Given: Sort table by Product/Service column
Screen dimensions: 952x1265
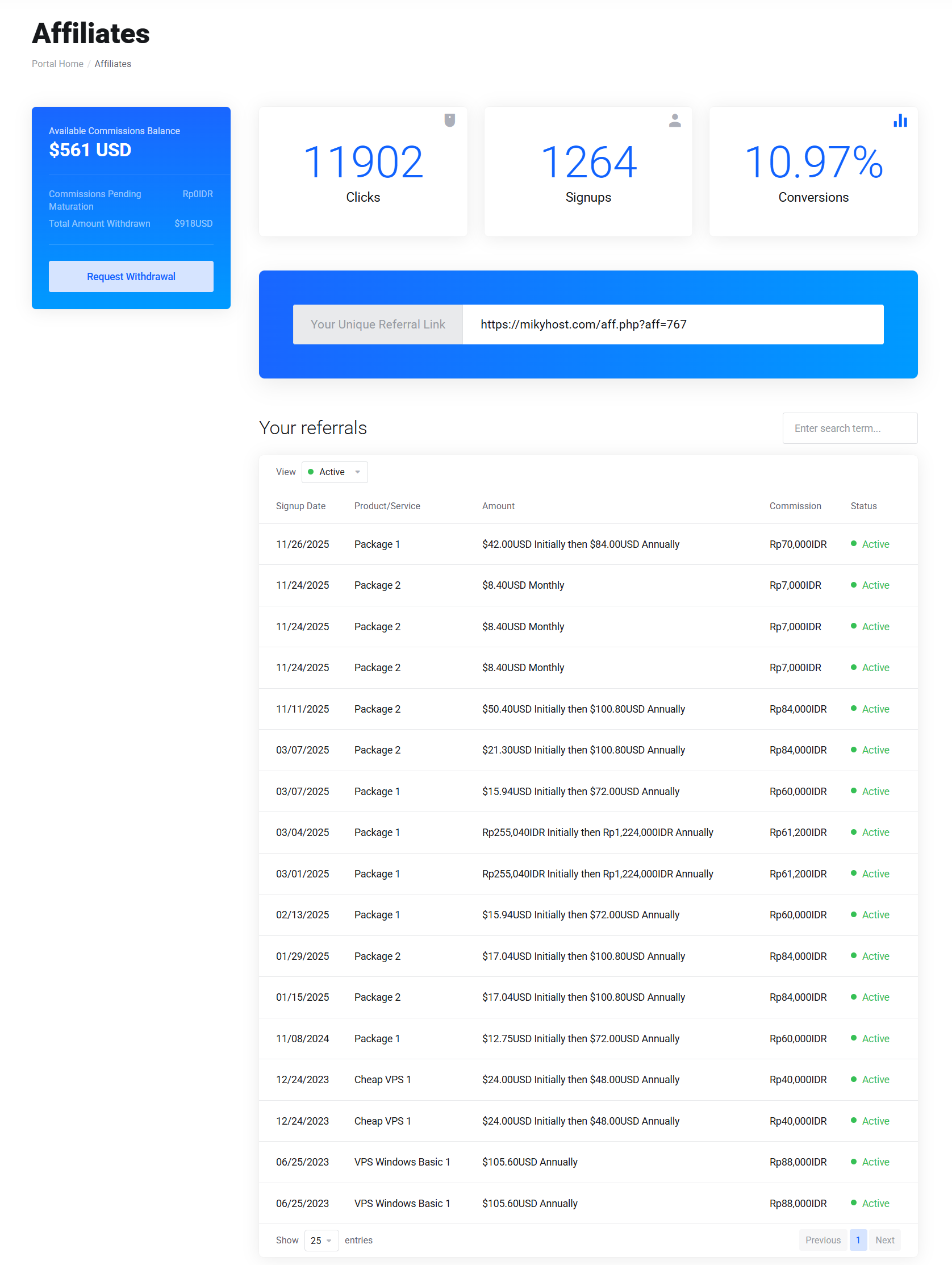Looking at the screenshot, I should pyautogui.click(x=387, y=506).
